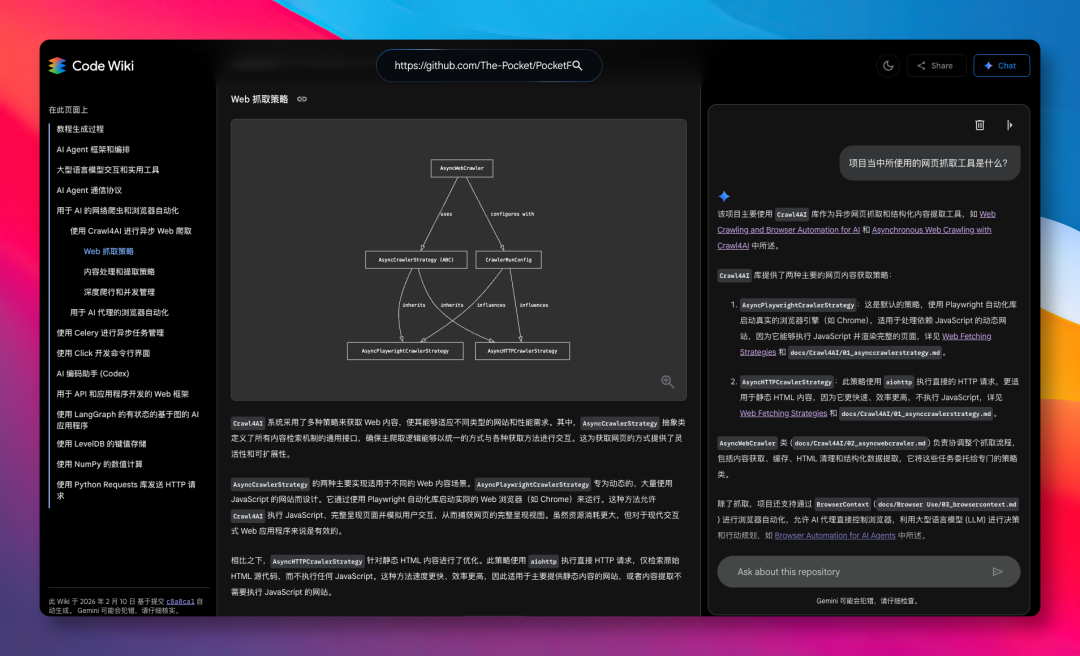Click the c8a8ca1 commit link
The image size is (1080, 656).
(180, 602)
